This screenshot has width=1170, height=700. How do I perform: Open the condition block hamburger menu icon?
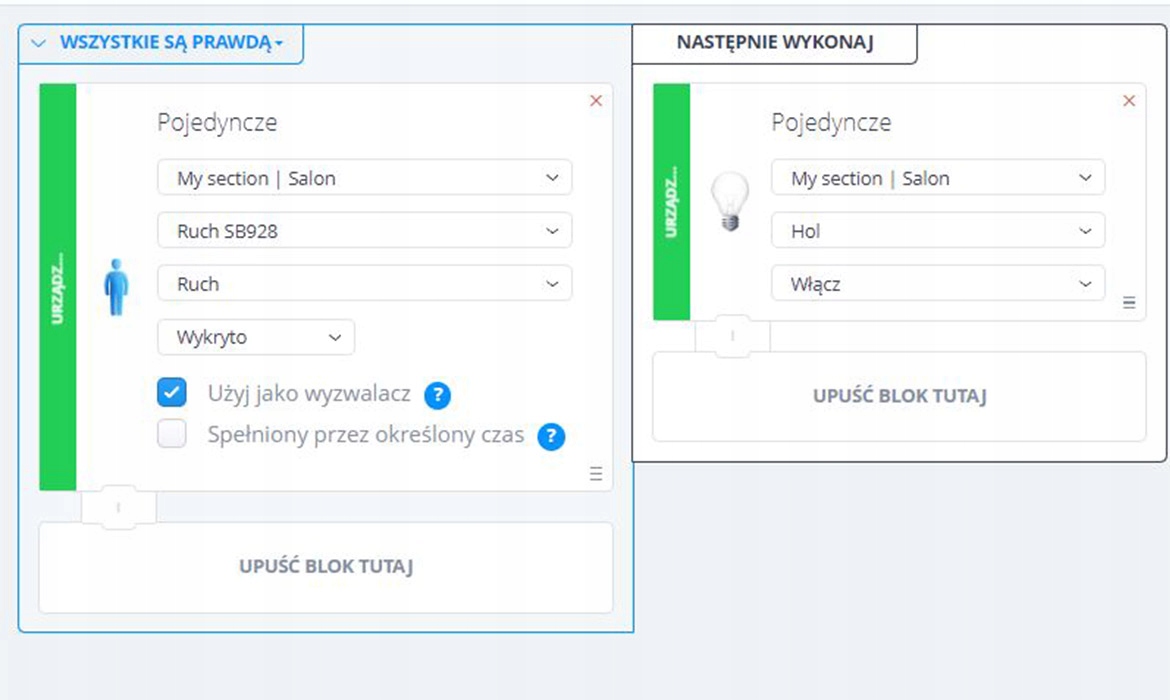(x=596, y=474)
